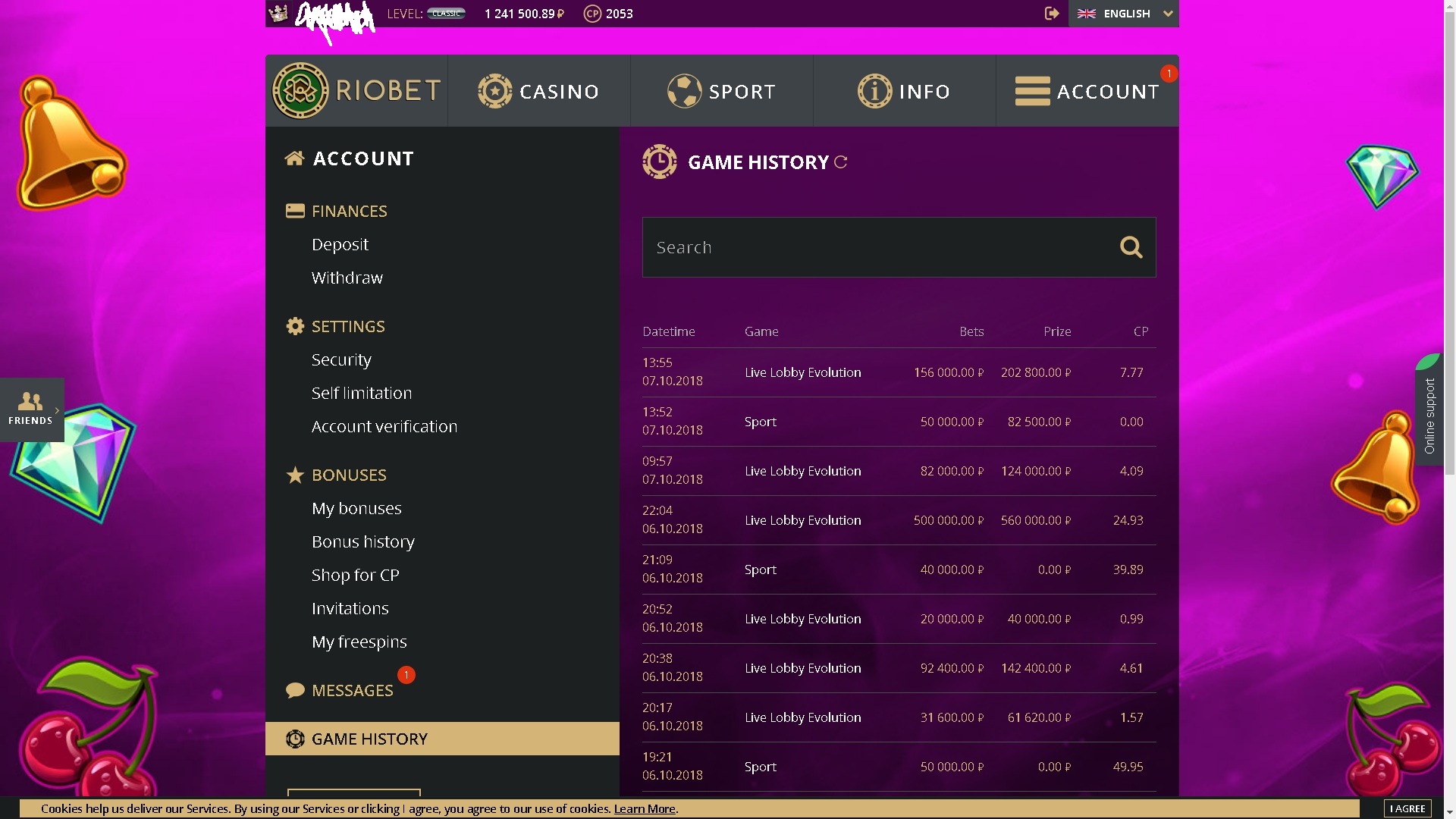
Task: Click the crown avatar icon
Action: pos(279,13)
